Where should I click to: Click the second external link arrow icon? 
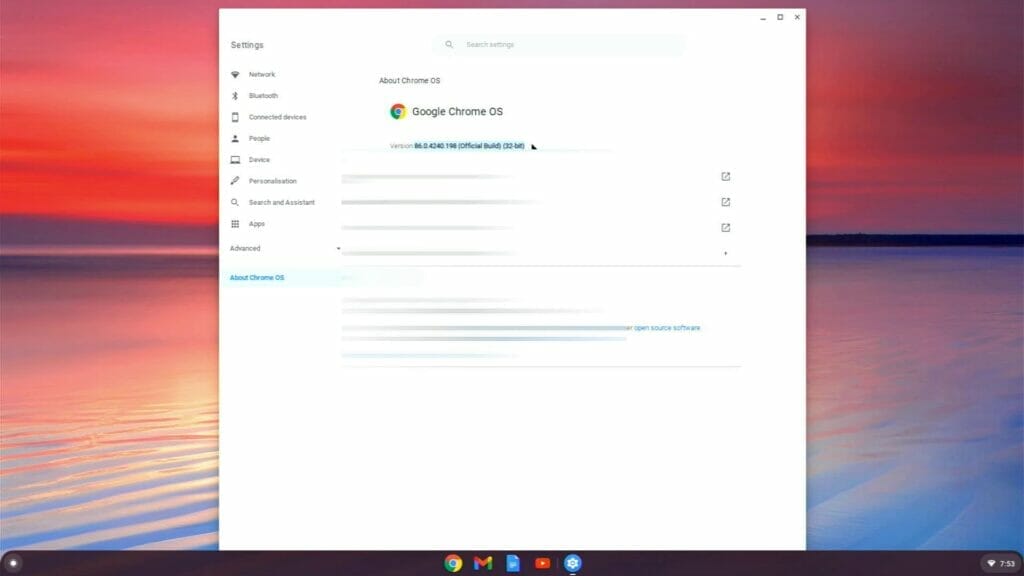click(724, 201)
